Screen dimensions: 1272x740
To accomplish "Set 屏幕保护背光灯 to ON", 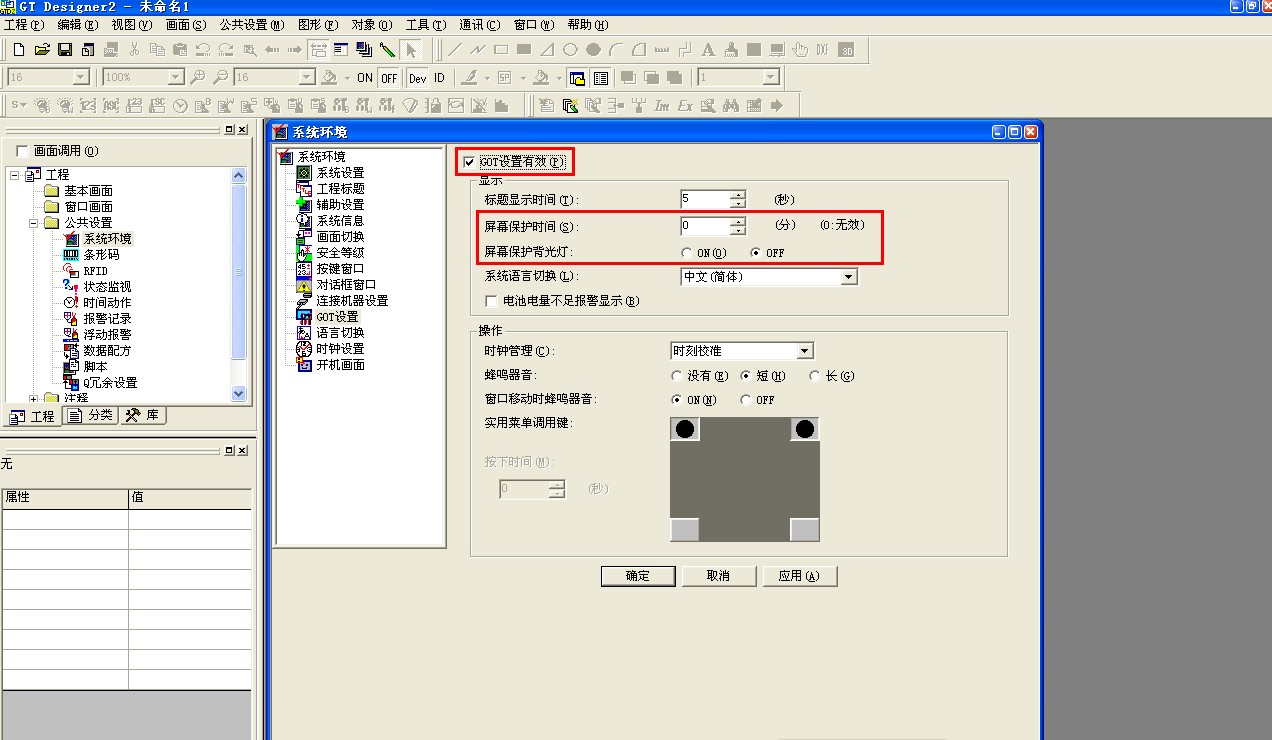I will coord(686,253).
